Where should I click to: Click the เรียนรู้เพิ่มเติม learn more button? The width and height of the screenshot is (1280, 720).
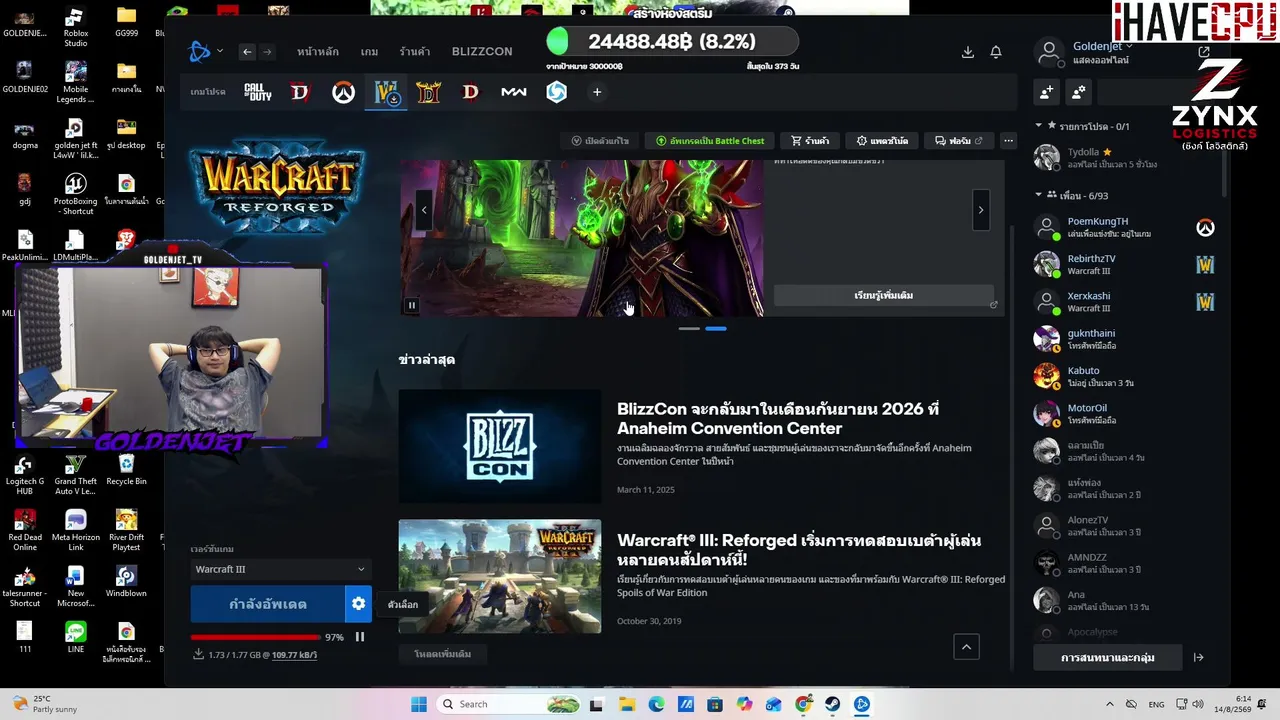[x=884, y=296]
